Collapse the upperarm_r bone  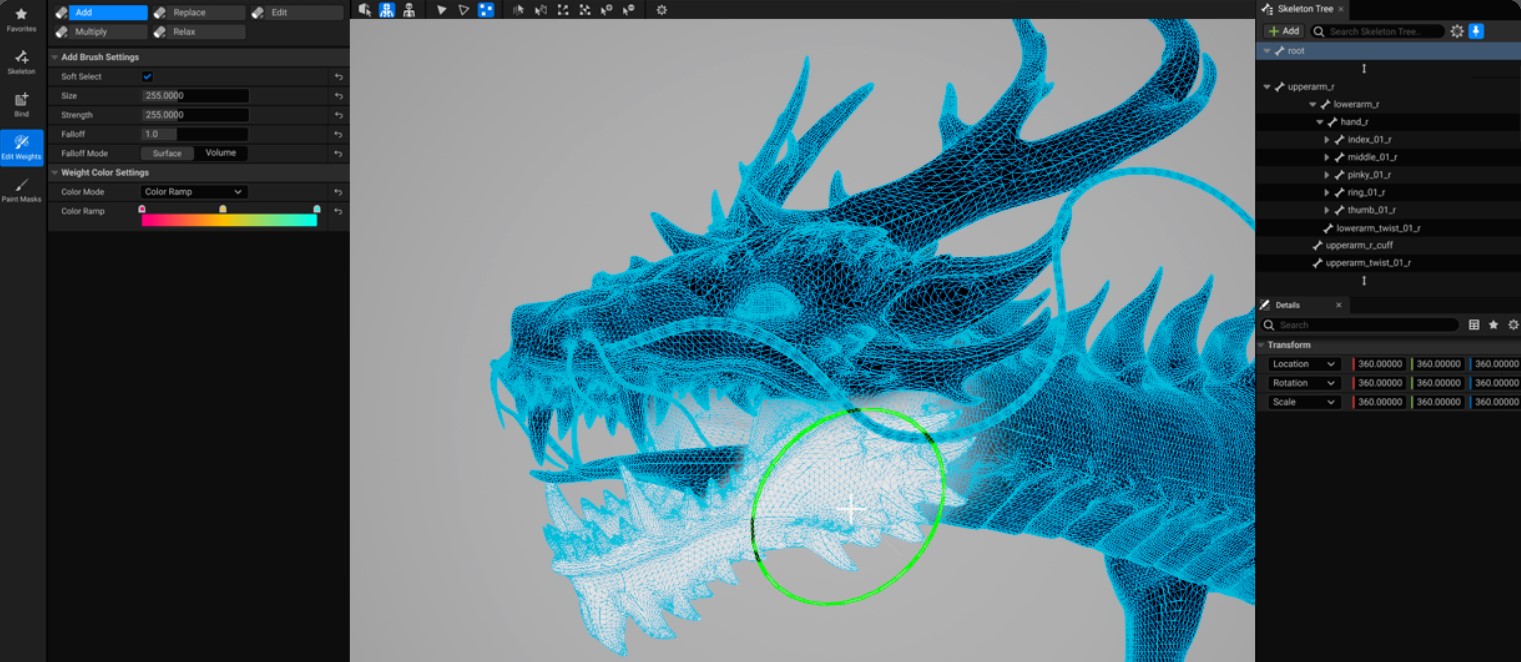click(1267, 87)
